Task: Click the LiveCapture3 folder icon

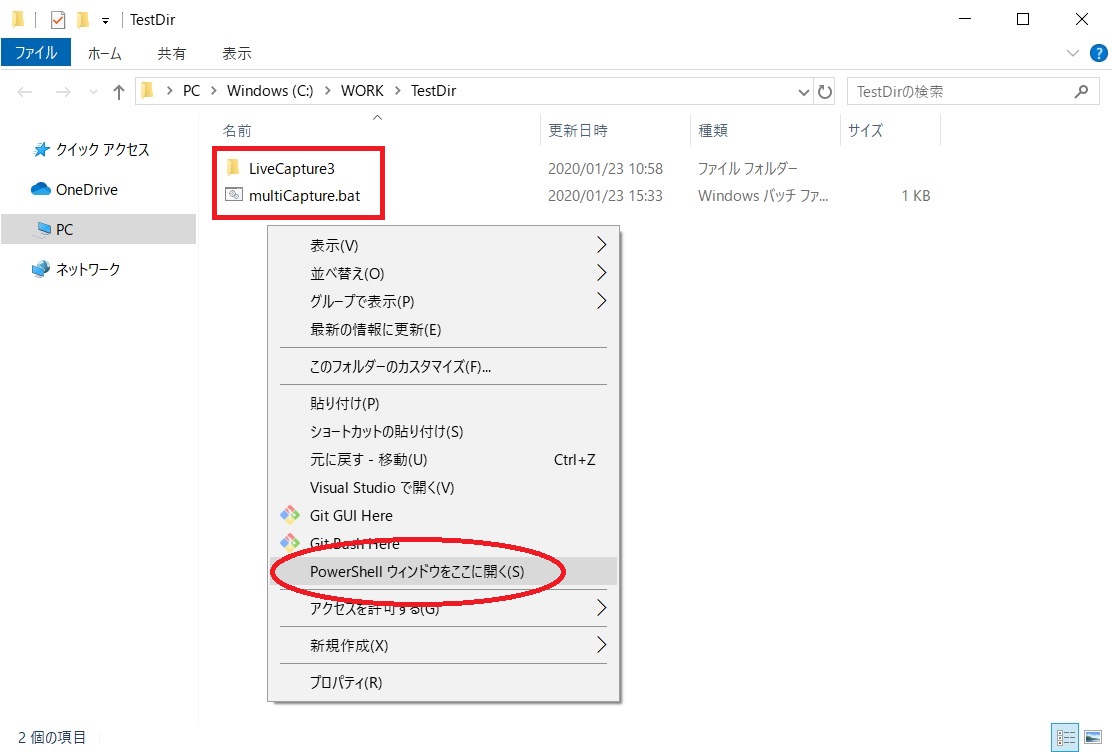Action: (x=233, y=167)
